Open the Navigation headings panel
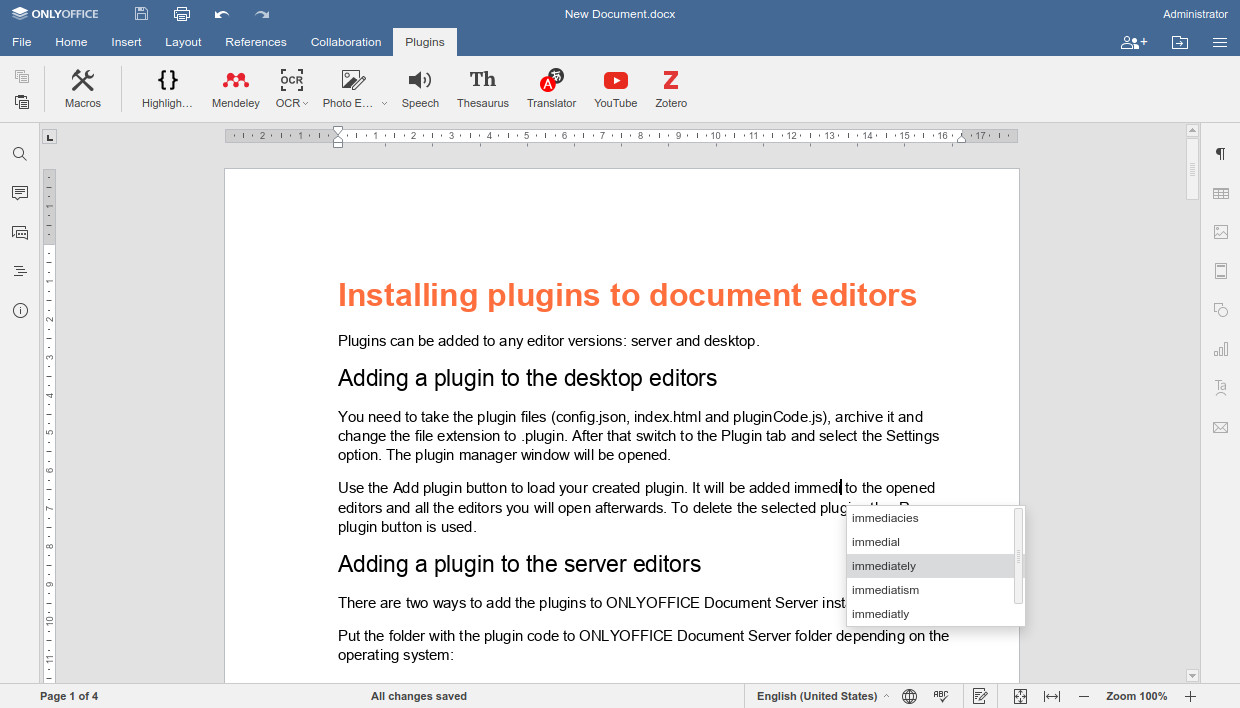 20,271
